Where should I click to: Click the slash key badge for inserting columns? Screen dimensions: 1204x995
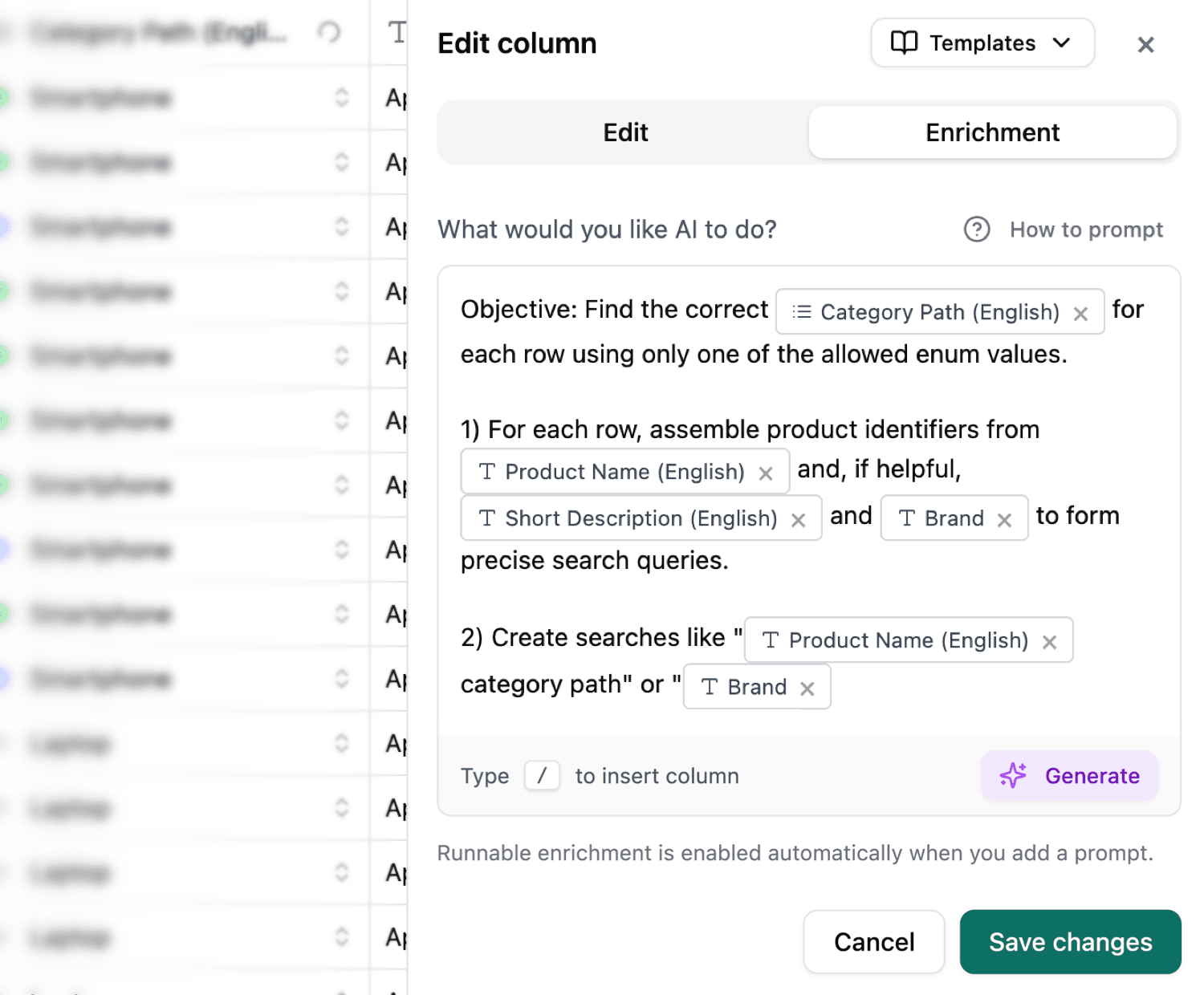542,776
